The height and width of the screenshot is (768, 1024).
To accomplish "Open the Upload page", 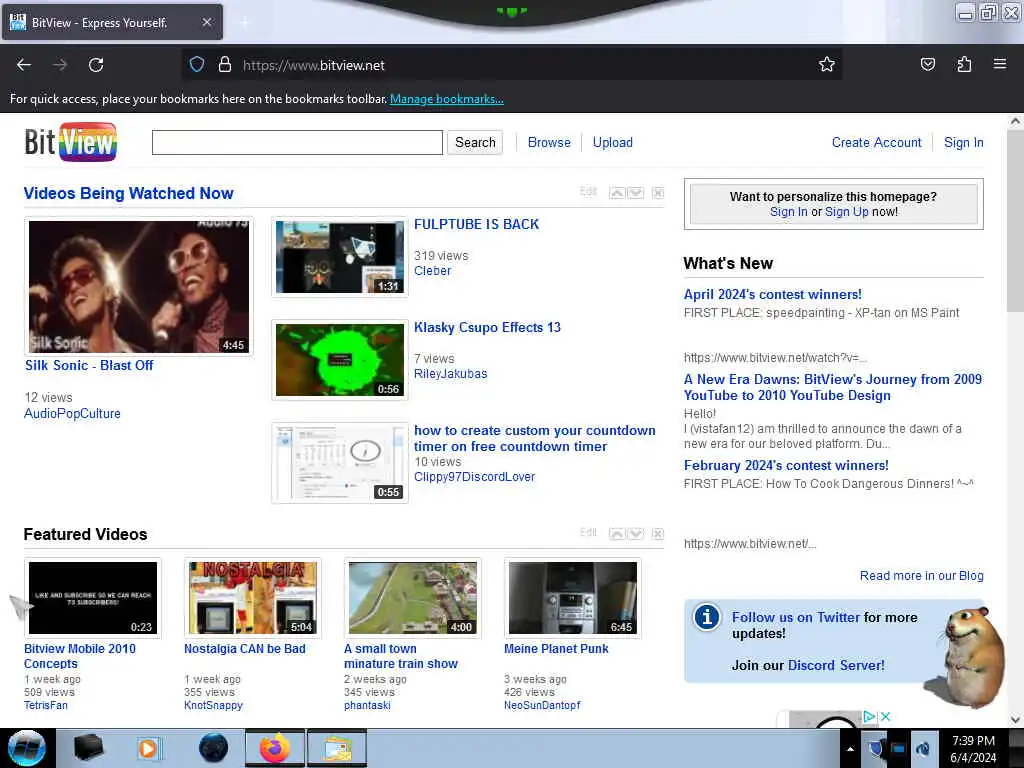I will tap(613, 142).
